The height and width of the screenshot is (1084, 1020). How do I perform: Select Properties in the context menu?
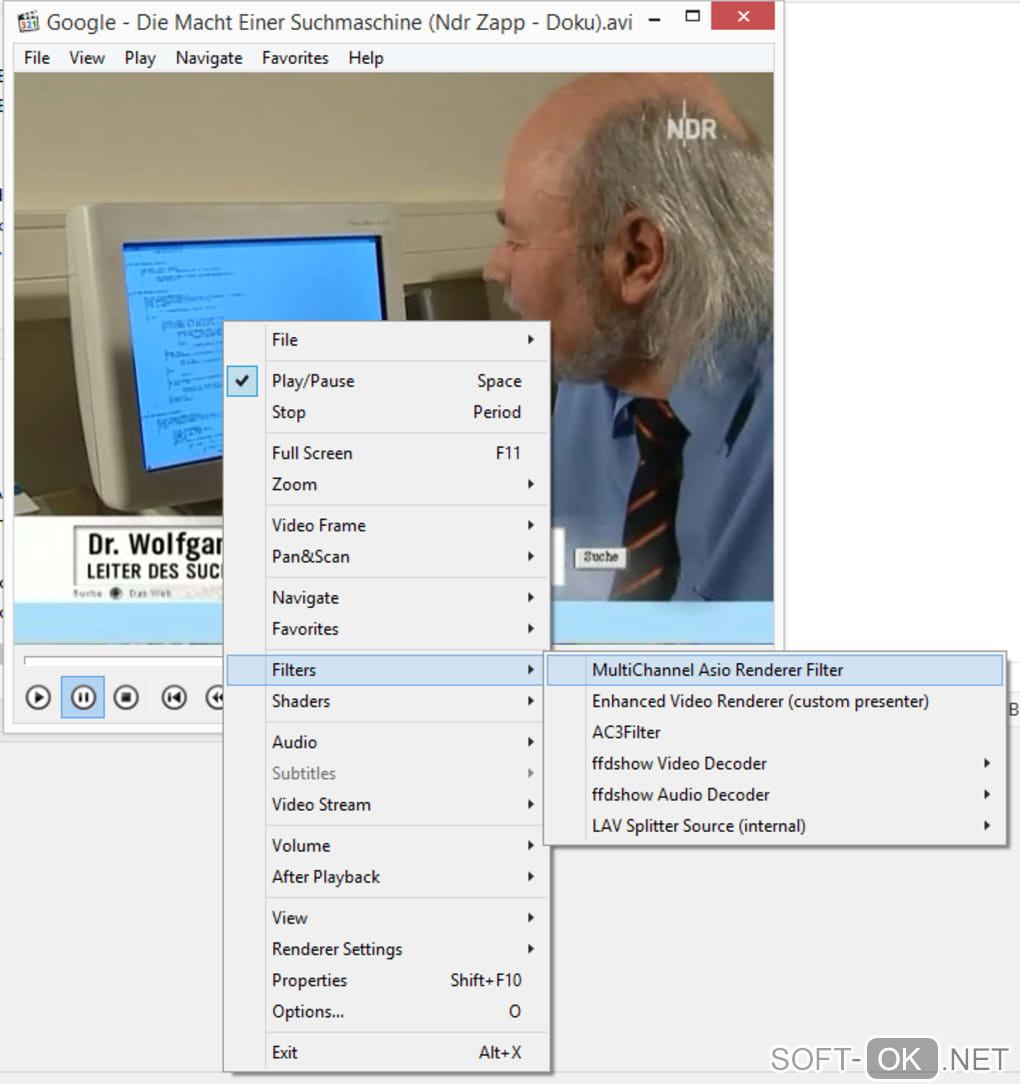387,980
